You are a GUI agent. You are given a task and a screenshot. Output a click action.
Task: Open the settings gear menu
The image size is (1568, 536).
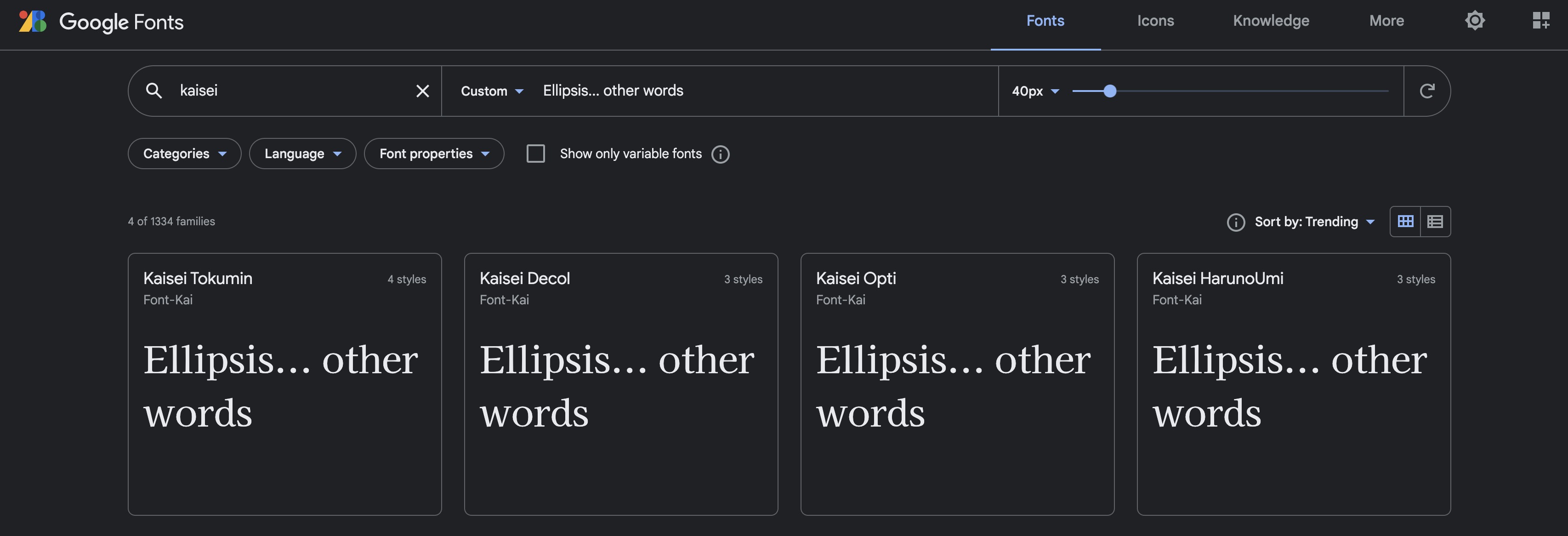pos(1475,20)
